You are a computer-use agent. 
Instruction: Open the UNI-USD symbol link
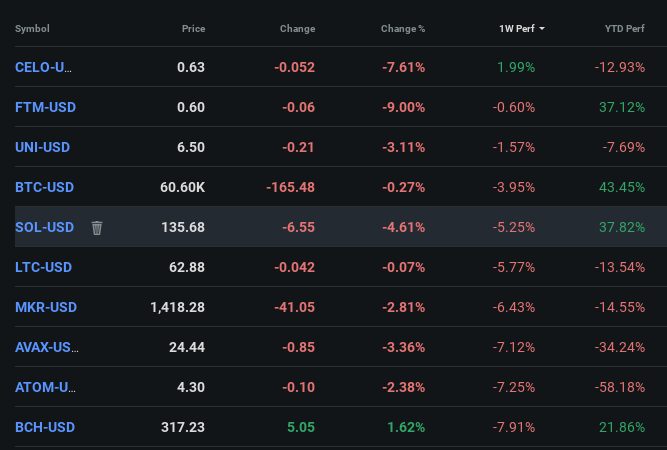pyautogui.click(x=43, y=147)
